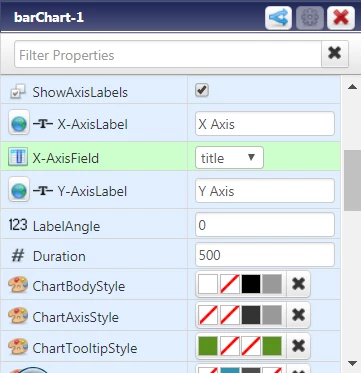The image size is (361, 373).
Task: Clear ChartTooltipStyle with its X button
Action: pos(298,346)
